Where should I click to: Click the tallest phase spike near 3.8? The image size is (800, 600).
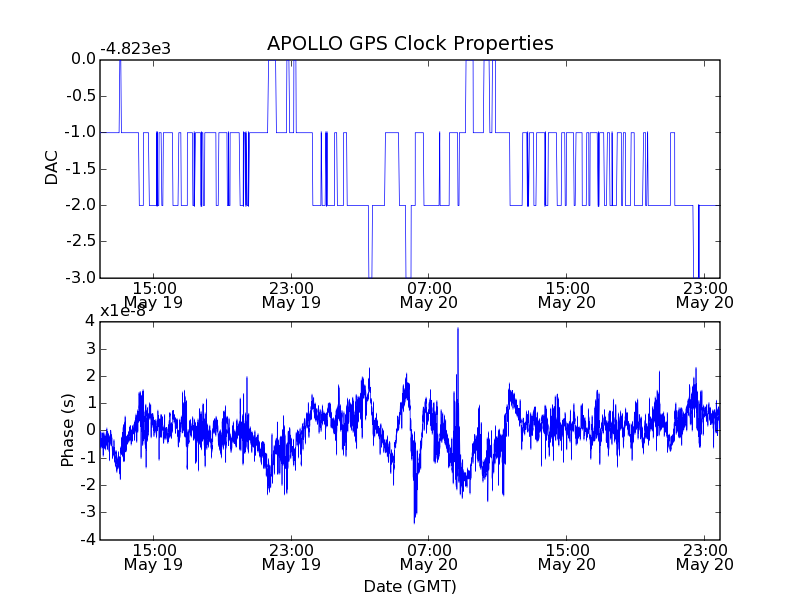[458, 330]
